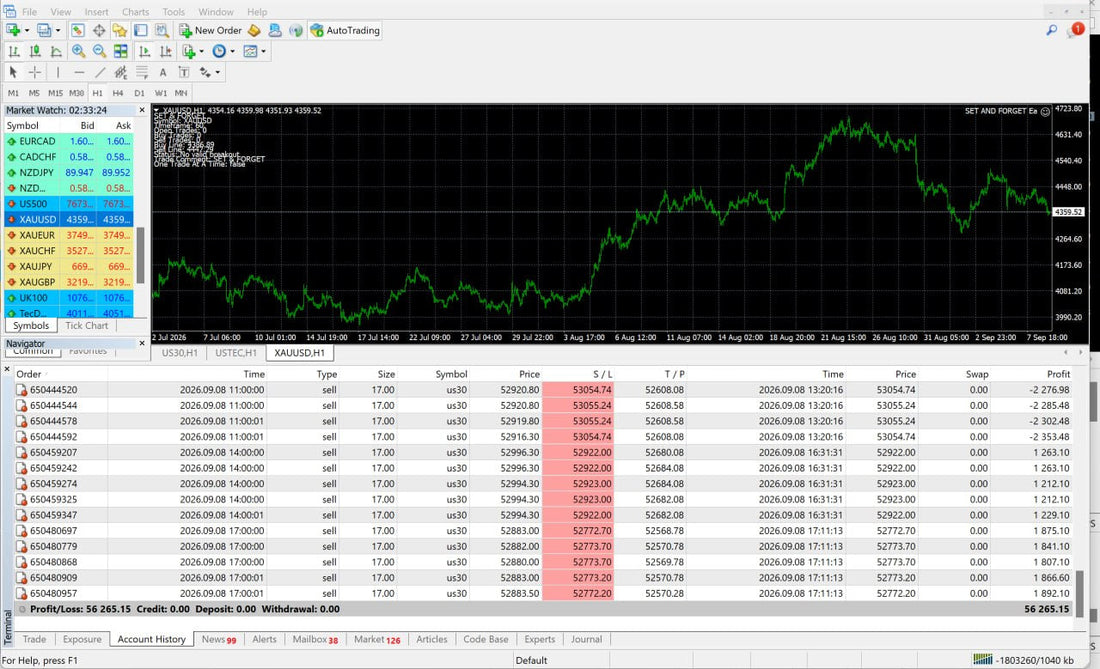The image size is (1100, 669).
Task: Select the crosshair tool
Action: click(x=34, y=72)
